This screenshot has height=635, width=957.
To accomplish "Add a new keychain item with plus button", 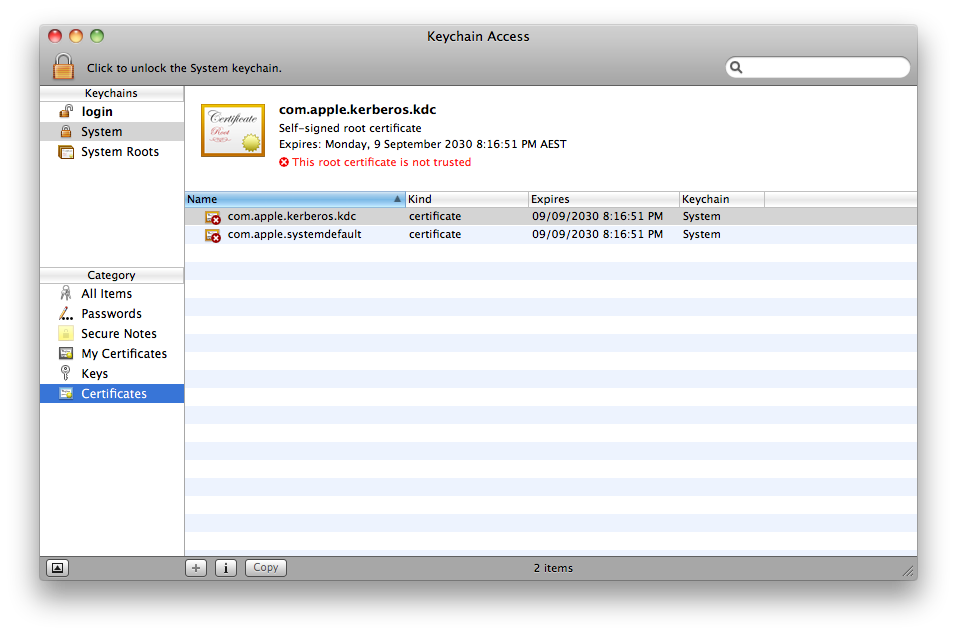I will click(x=196, y=568).
